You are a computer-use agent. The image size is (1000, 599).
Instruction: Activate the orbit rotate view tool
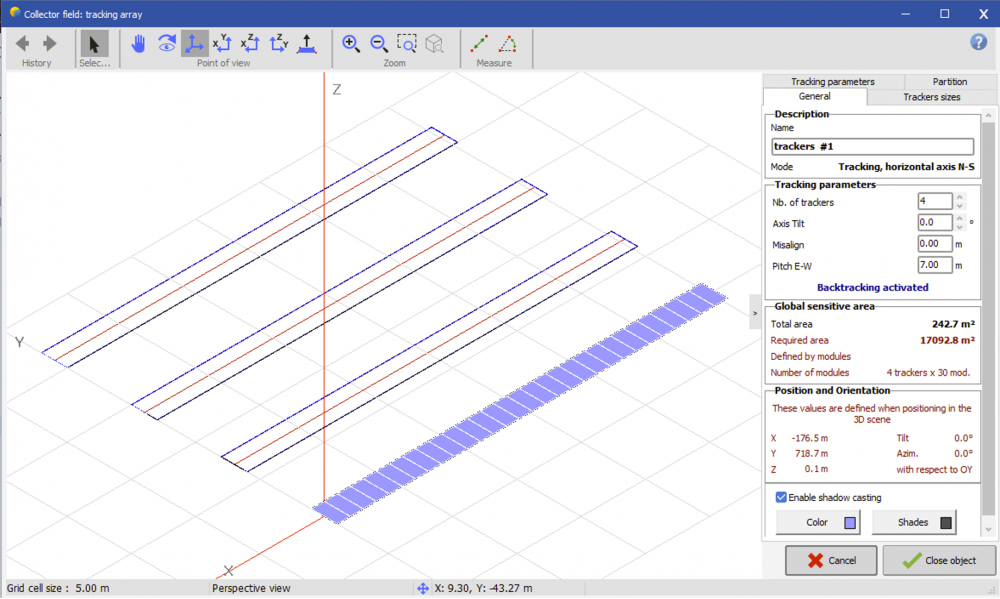tap(167, 44)
